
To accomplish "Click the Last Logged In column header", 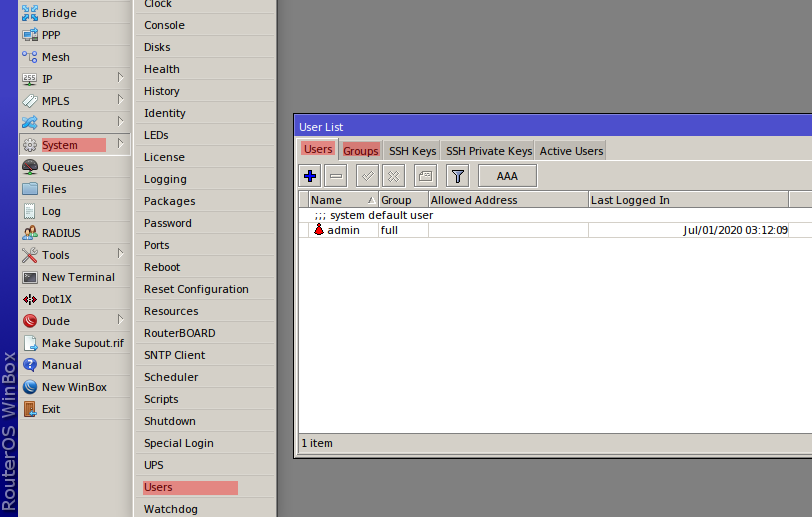I will click(x=688, y=200).
